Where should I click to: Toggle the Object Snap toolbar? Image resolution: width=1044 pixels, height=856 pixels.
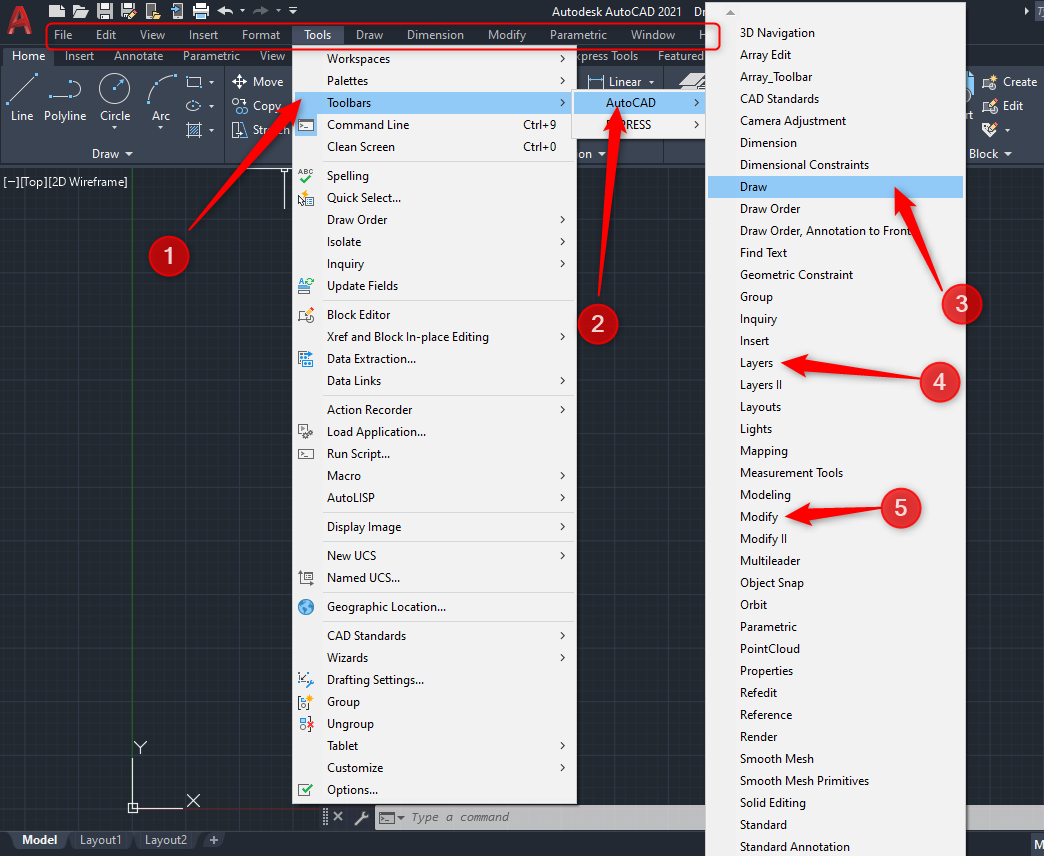(835, 582)
